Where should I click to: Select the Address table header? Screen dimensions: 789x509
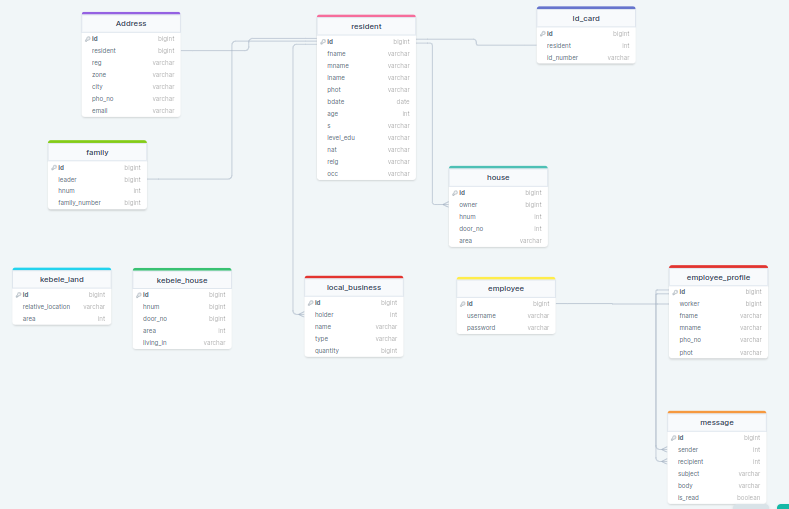click(x=131, y=23)
